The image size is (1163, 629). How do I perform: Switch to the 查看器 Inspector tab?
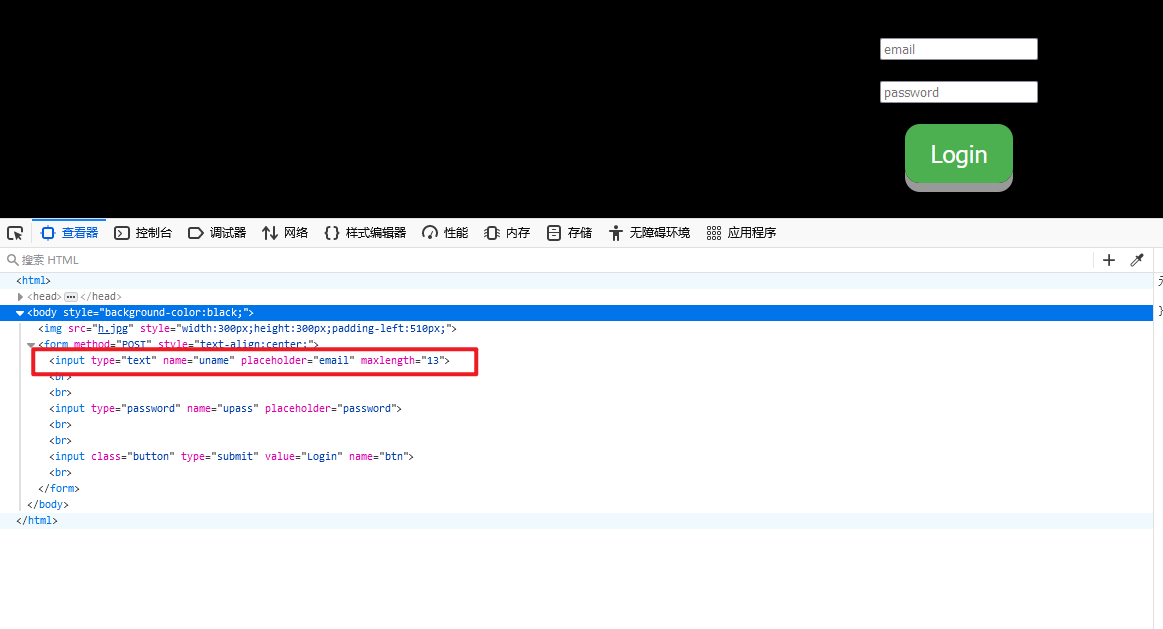pos(69,233)
